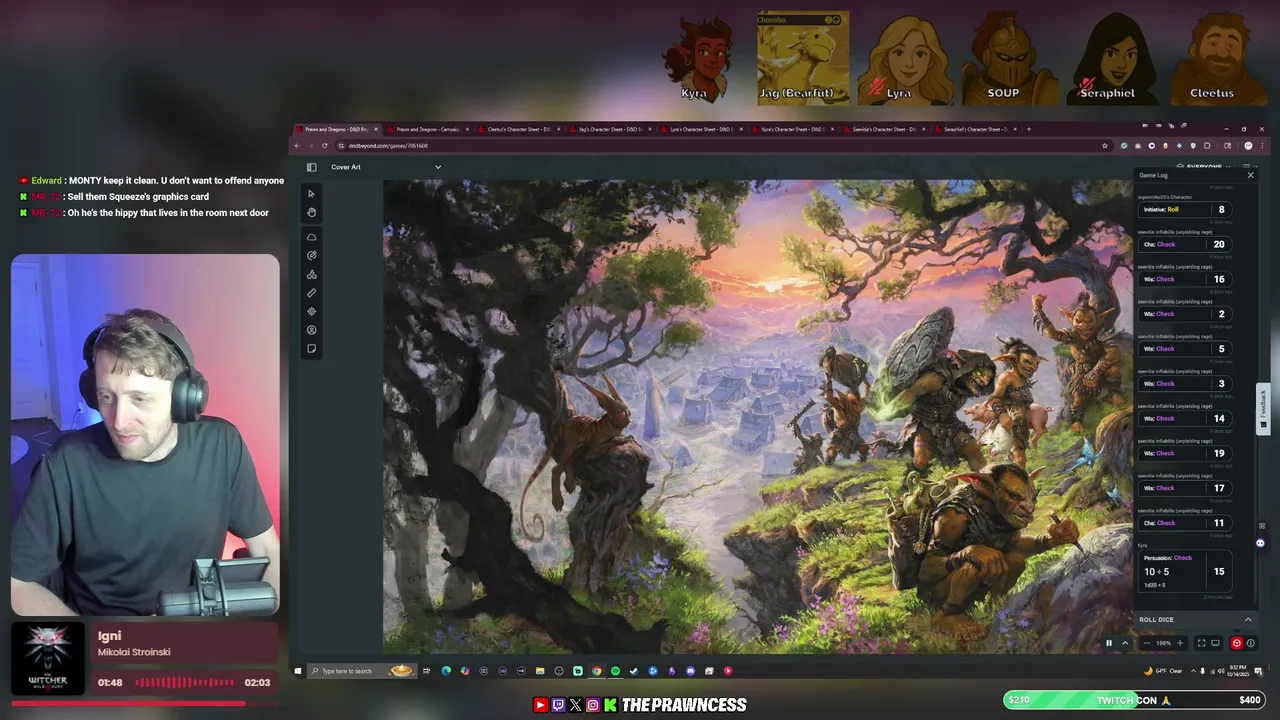Open Chrome from the taskbar
1280x720 pixels.
(596, 671)
